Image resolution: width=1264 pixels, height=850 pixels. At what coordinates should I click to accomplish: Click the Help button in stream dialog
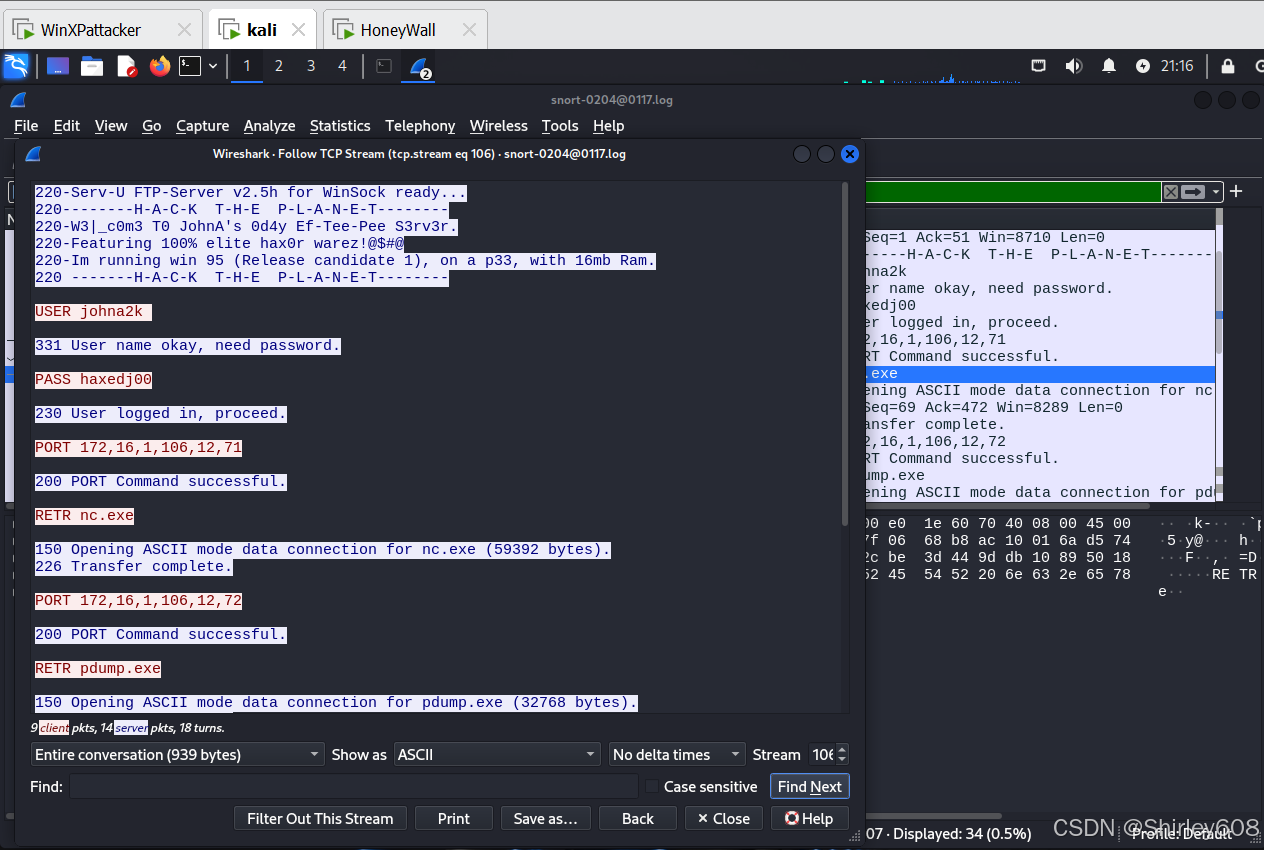click(810, 818)
